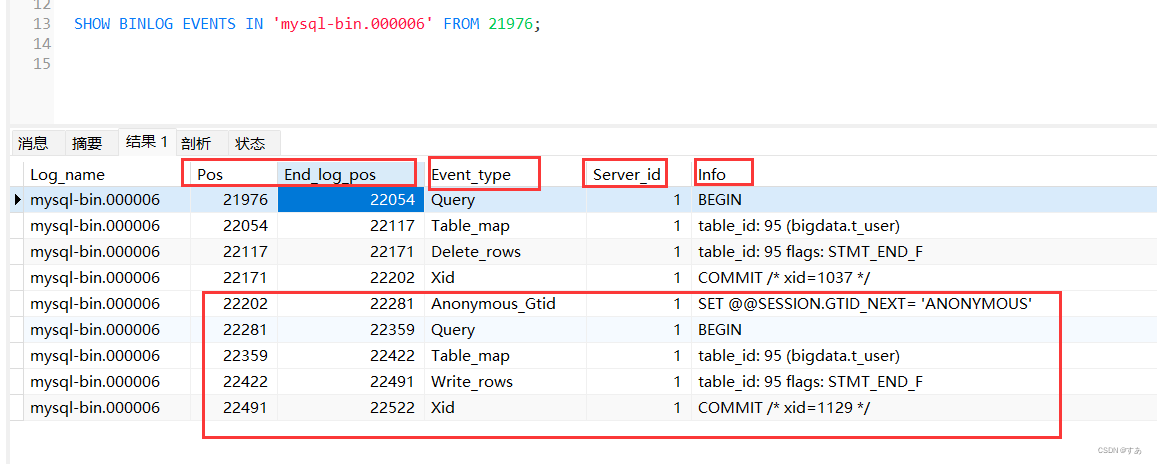Screen dimensions: 1157x464
Task: Select table_id info cell in row 22359
Action: pos(922,356)
